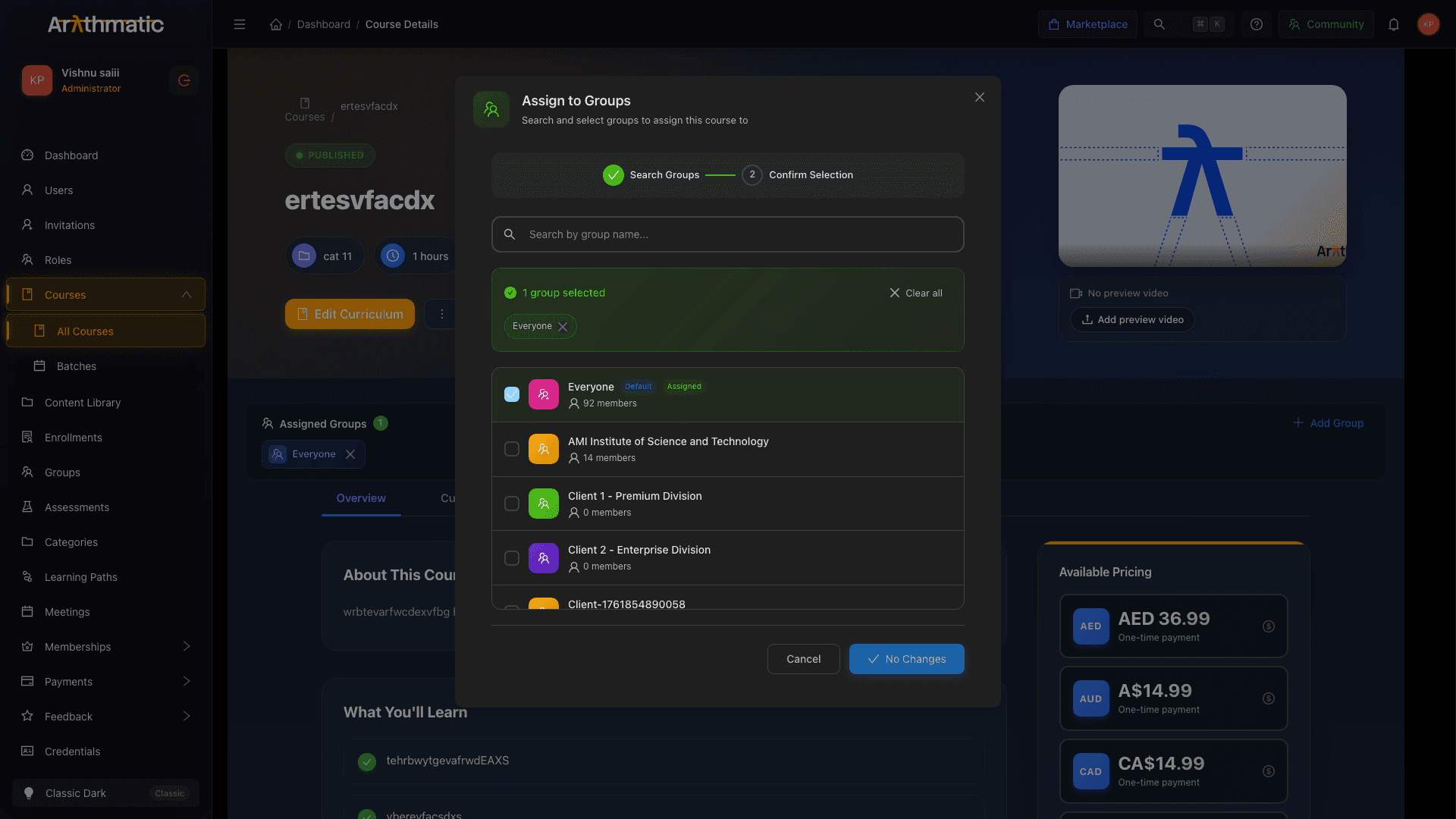Uncheck the Everyone group checkbox
The height and width of the screenshot is (819, 1456).
(x=512, y=394)
